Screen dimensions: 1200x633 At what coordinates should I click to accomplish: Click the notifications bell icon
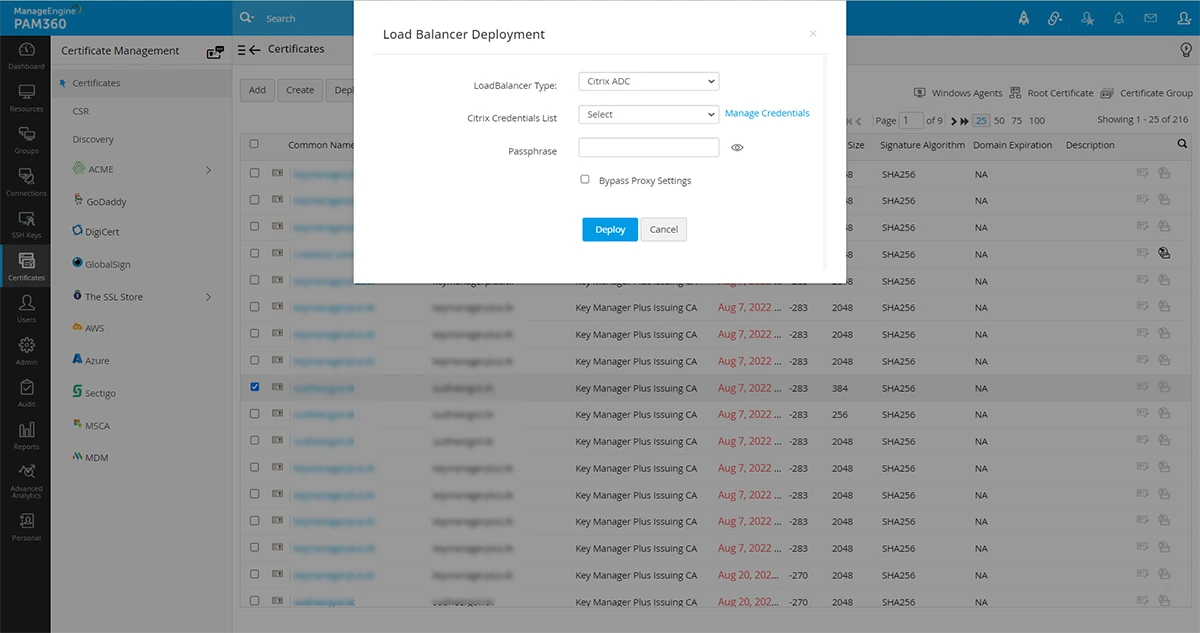click(x=1119, y=18)
